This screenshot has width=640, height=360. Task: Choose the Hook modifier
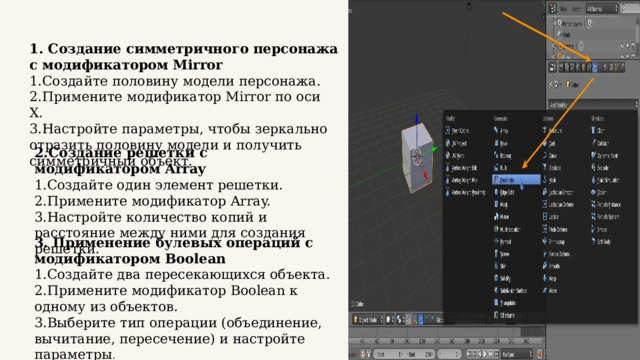point(549,180)
